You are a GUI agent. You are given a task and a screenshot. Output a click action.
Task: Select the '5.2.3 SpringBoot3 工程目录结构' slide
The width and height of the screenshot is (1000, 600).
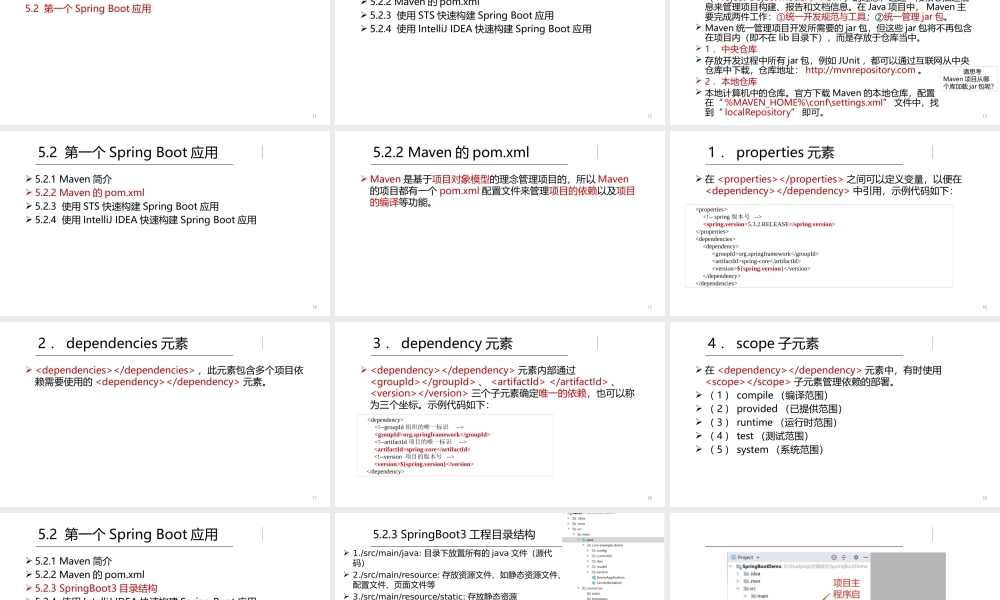pos(499,557)
